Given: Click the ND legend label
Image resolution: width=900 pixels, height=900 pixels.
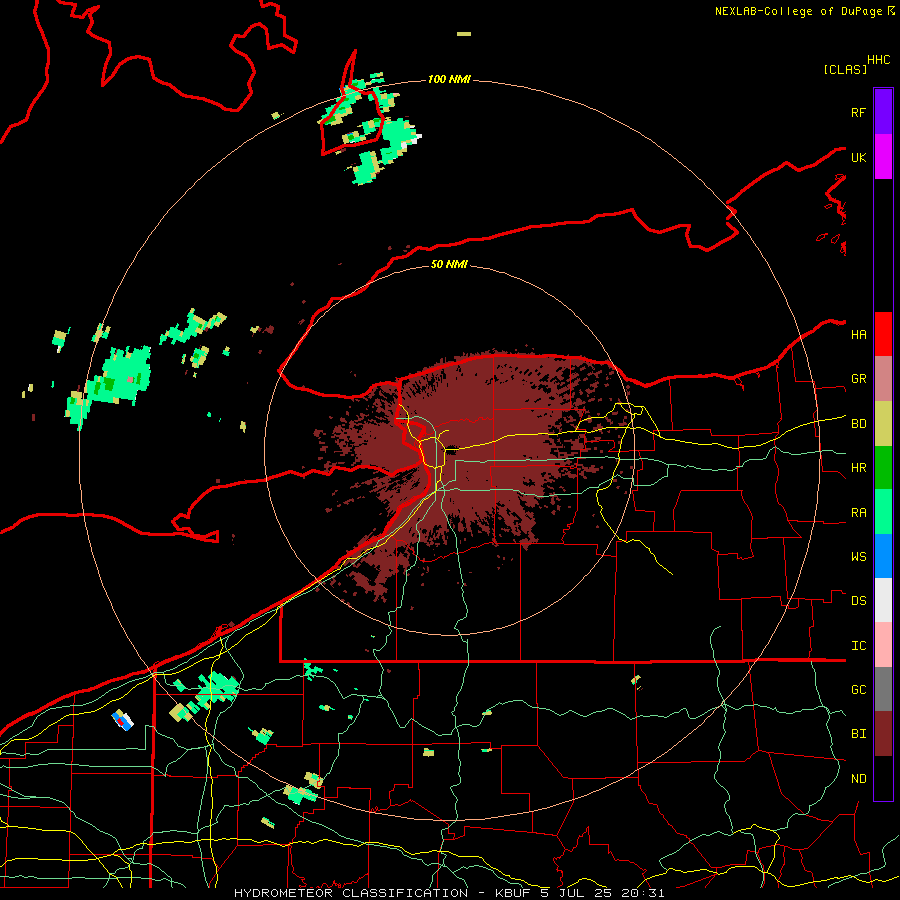Looking at the screenshot, I should (x=858, y=779).
